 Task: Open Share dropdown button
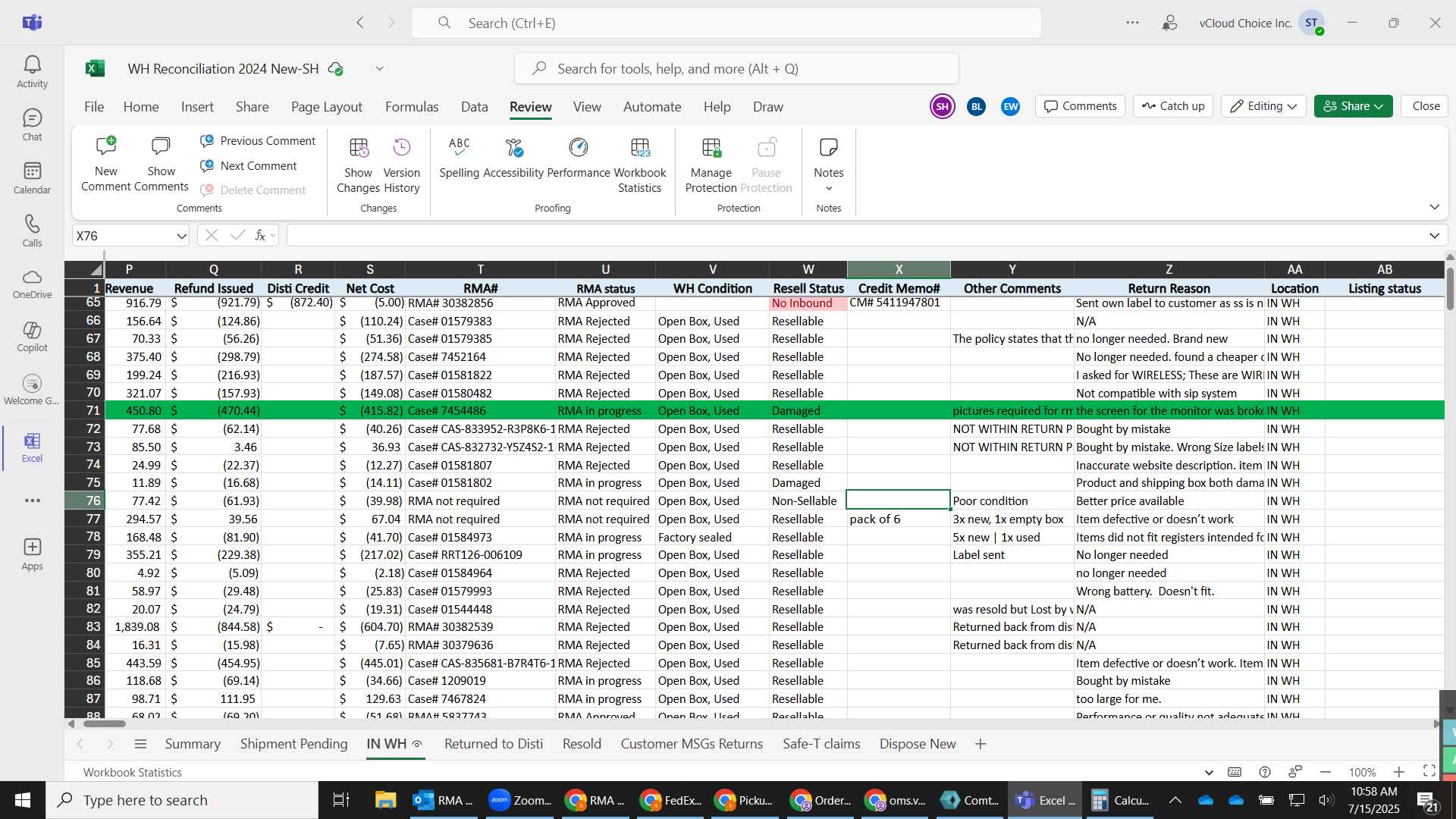pyautogui.click(x=1353, y=106)
